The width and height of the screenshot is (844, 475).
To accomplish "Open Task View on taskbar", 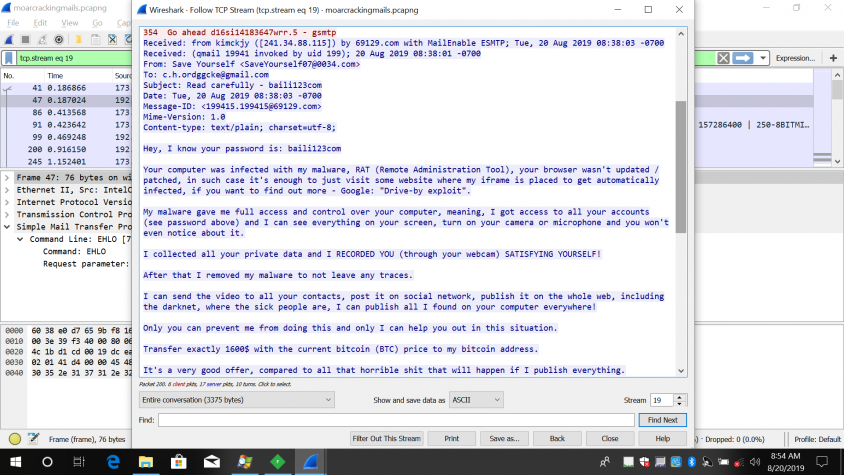I will point(79,462).
